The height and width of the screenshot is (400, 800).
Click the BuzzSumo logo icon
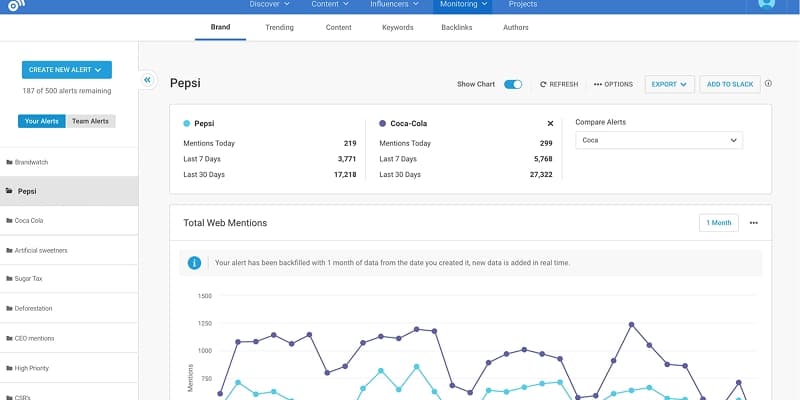pos(16,5)
